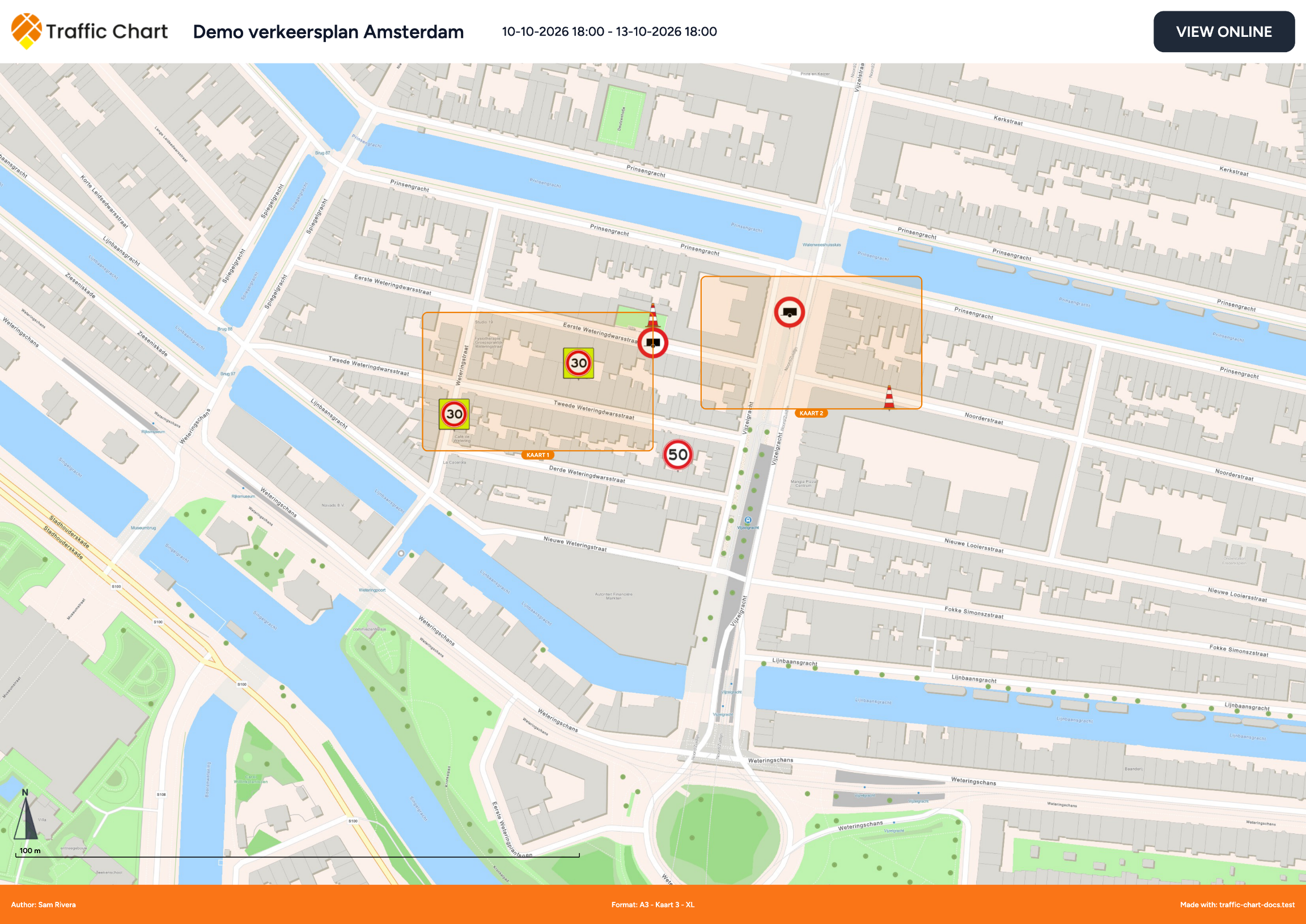Click the Vijzelgracht metro station icon
Screen dimensions: 1306x924
pyautogui.click(x=748, y=520)
